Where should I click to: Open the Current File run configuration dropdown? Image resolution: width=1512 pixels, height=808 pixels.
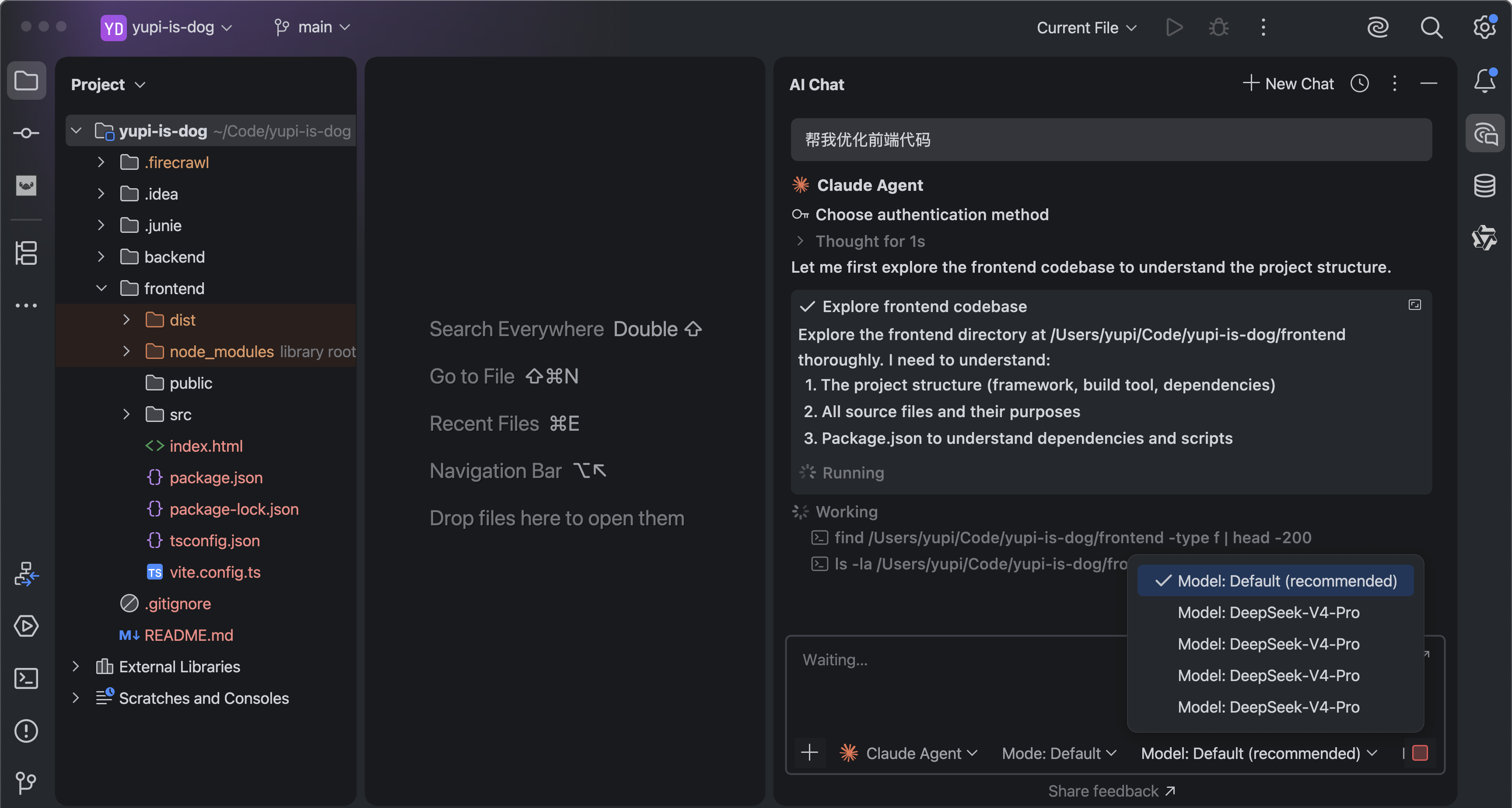tap(1086, 28)
